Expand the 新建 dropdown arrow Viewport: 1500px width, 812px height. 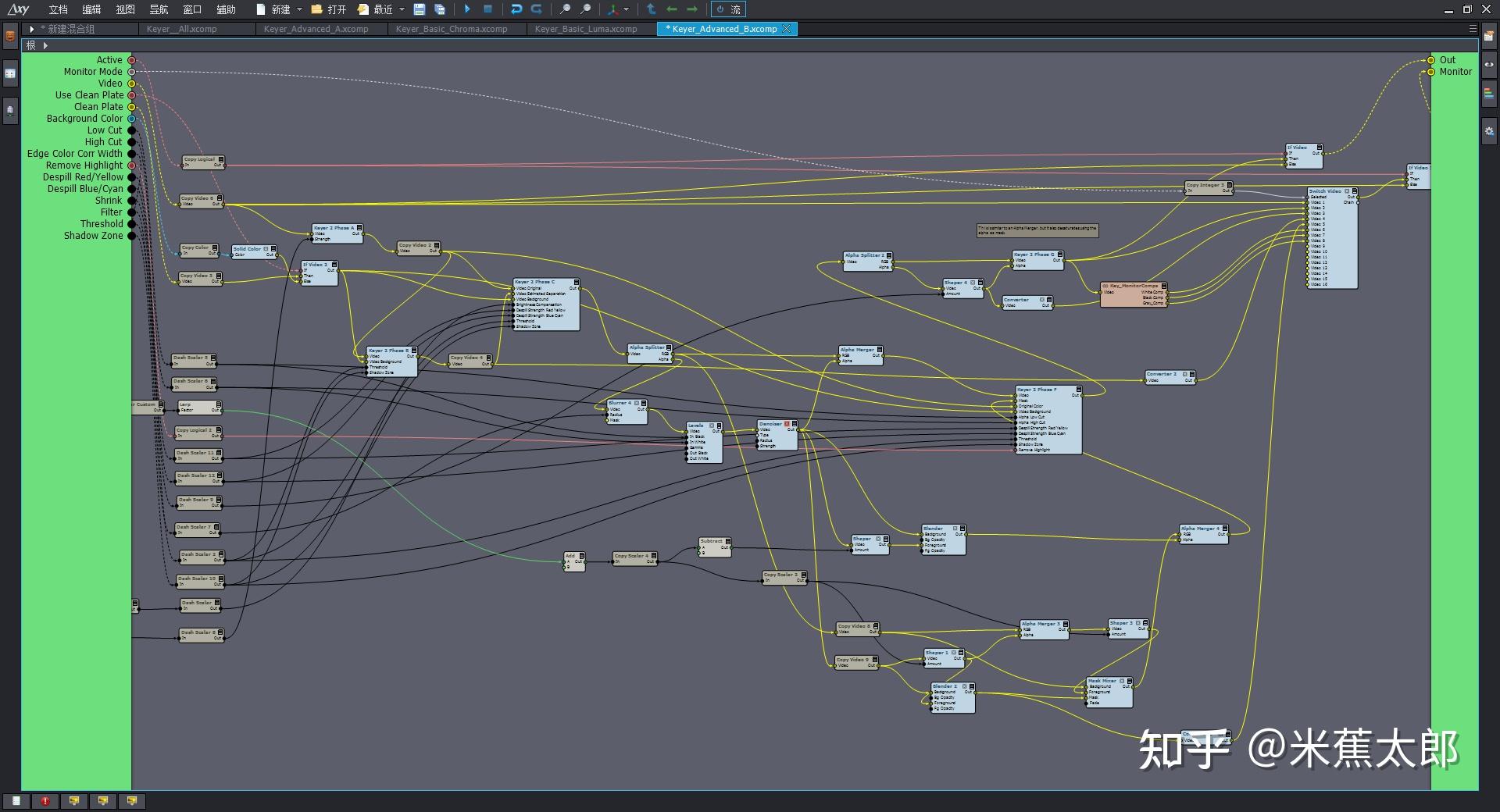299,9
